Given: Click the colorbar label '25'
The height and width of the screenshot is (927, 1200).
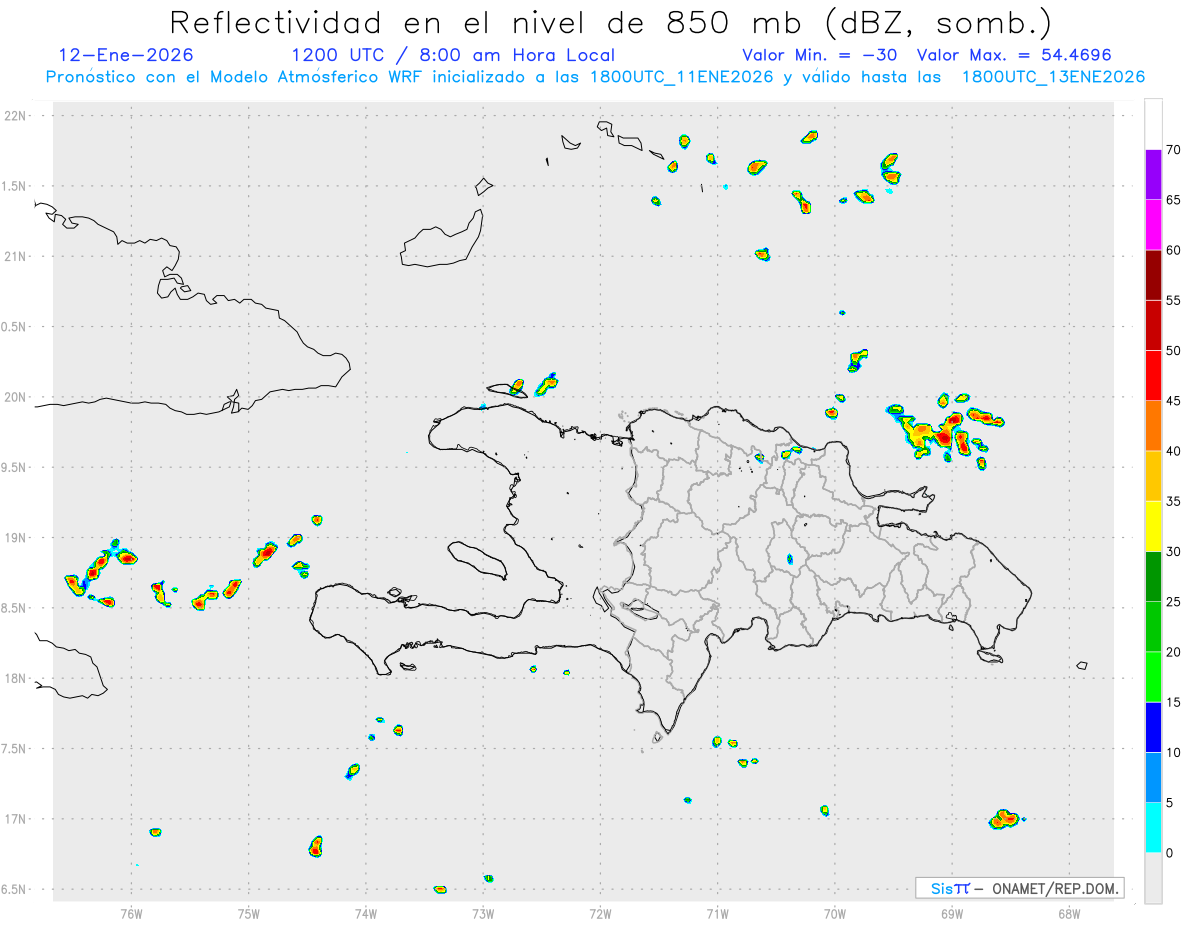Looking at the screenshot, I should click(1174, 602).
